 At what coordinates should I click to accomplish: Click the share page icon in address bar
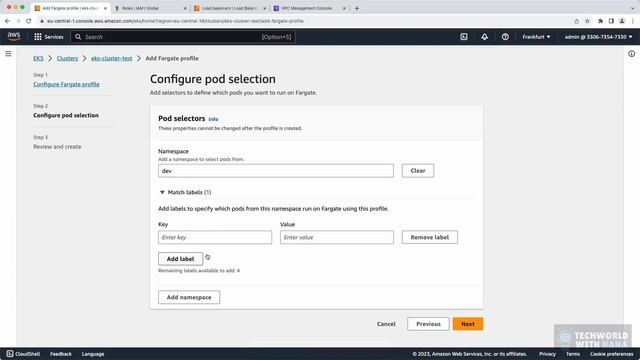(x=576, y=21)
